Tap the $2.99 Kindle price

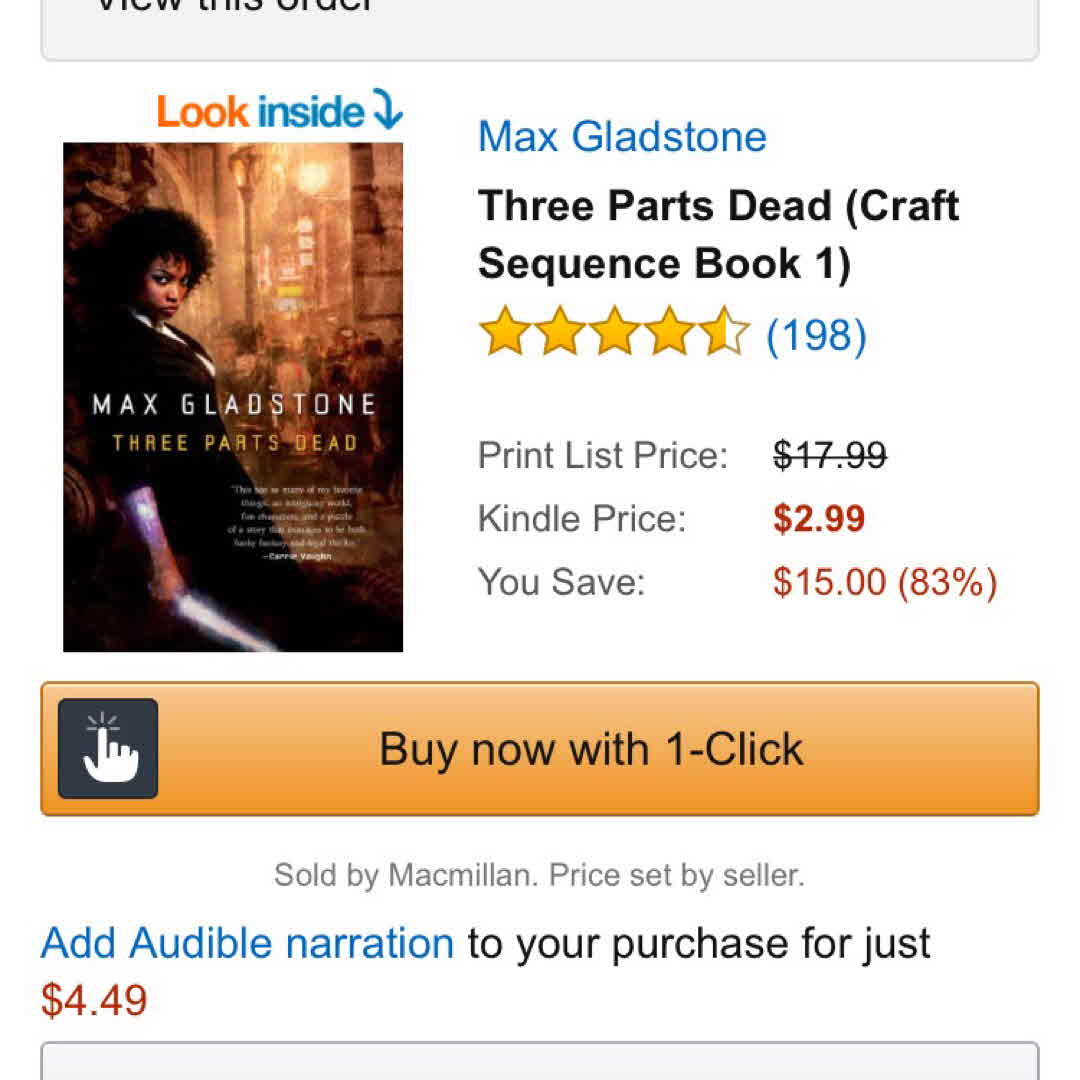coord(818,519)
